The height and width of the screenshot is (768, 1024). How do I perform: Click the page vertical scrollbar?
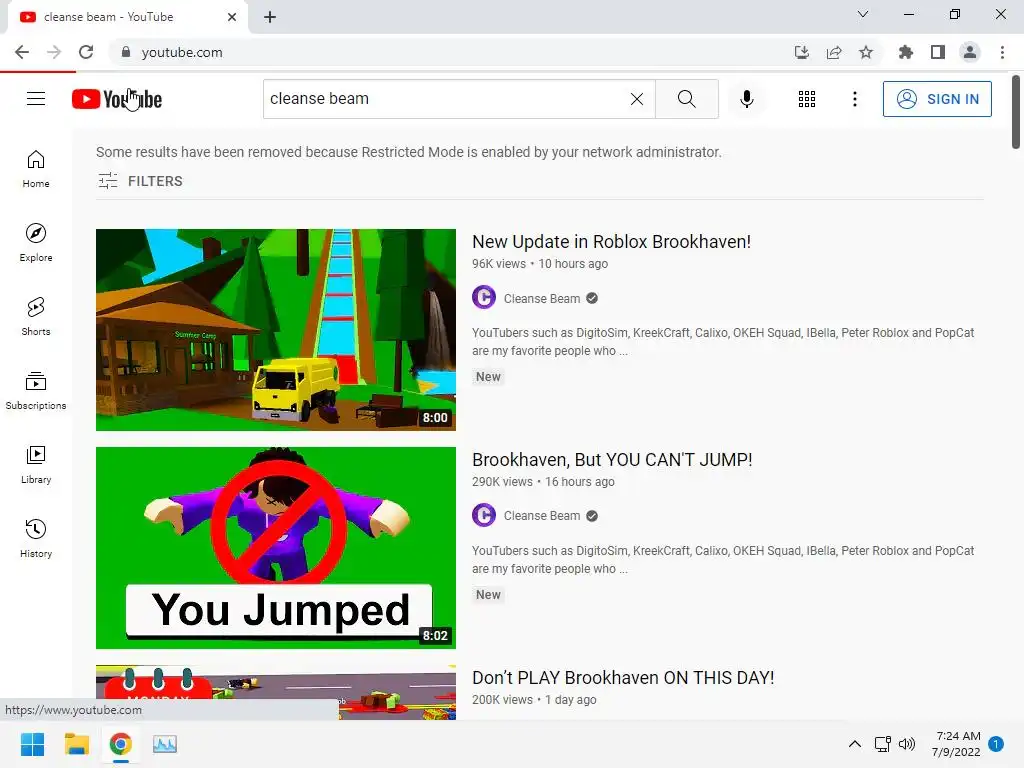(x=1016, y=111)
